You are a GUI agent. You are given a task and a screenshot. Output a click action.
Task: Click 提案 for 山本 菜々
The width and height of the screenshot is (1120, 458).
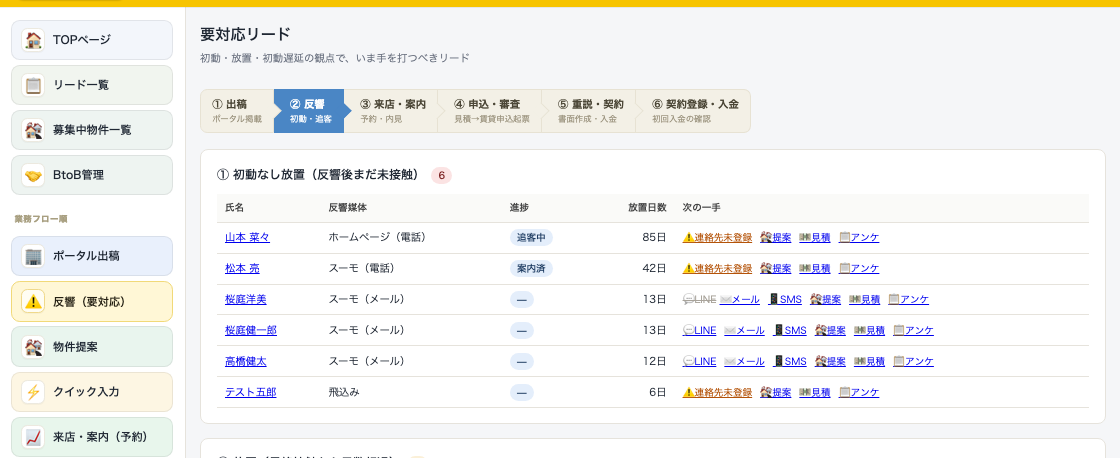tap(776, 237)
